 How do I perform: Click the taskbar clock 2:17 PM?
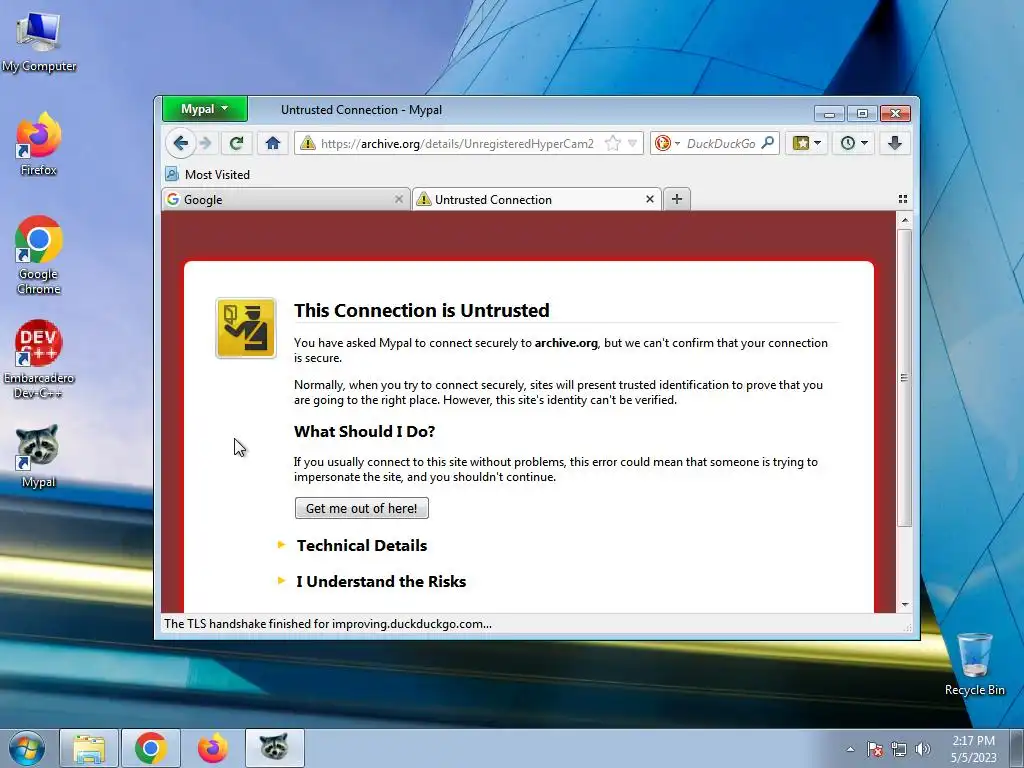pos(974,749)
